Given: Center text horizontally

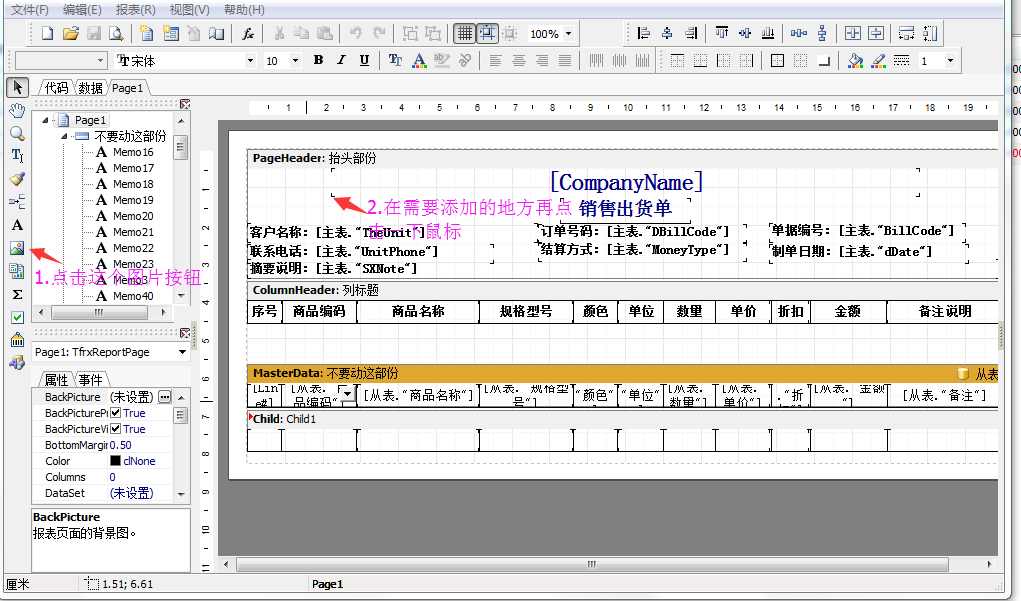Looking at the screenshot, I should click(519, 60).
